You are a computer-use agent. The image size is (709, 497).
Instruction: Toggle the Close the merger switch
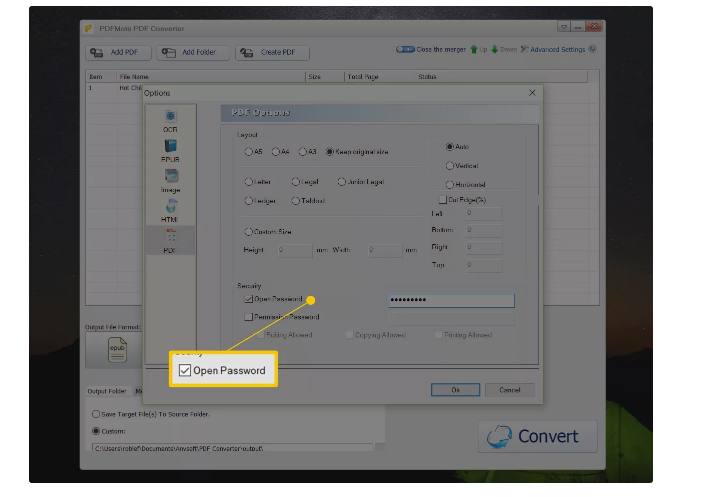tap(405, 50)
